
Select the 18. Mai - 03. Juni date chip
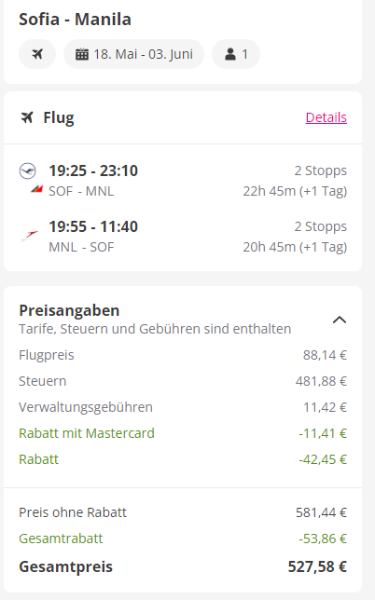click(134, 54)
